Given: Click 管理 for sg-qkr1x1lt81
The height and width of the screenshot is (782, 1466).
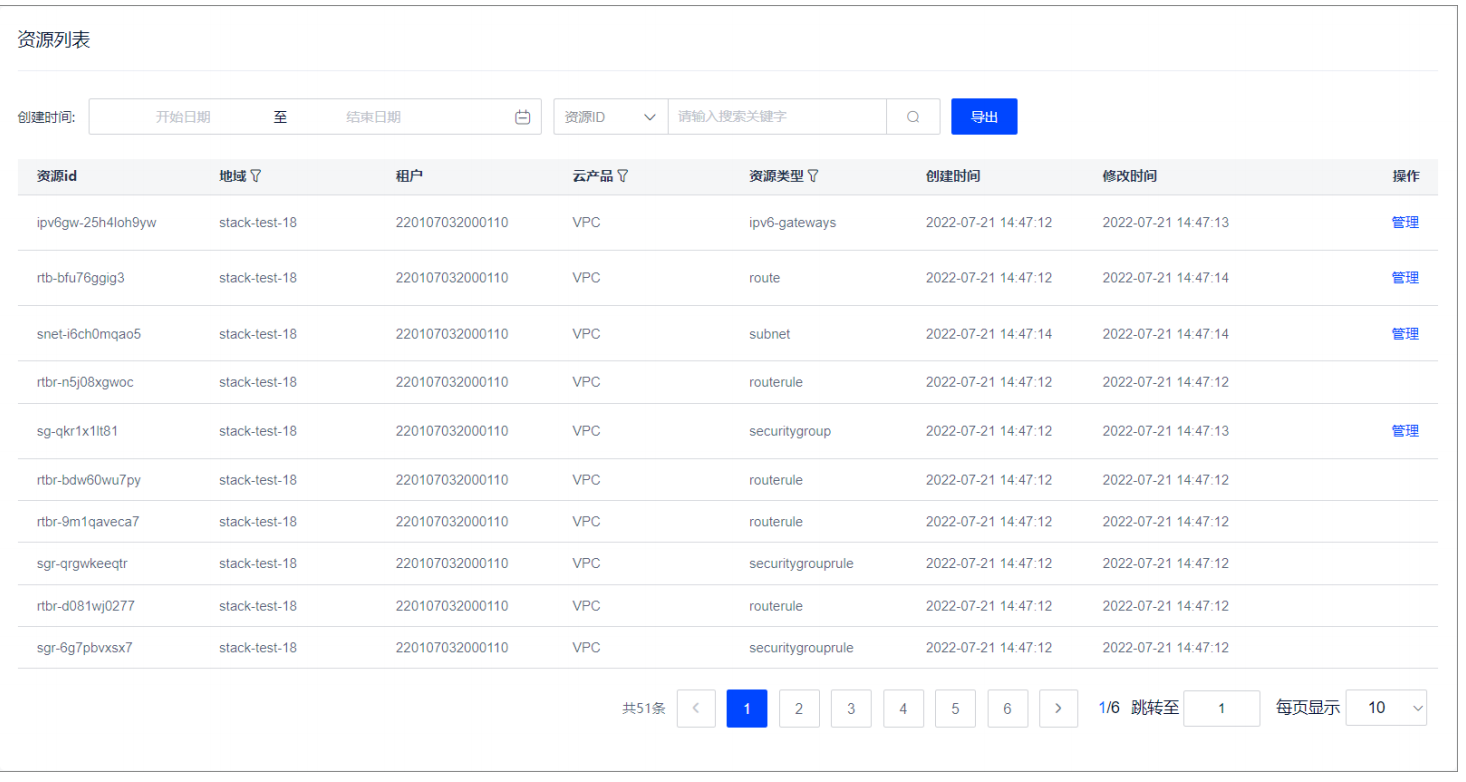Looking at the screenshot, I should point(1405,431).
